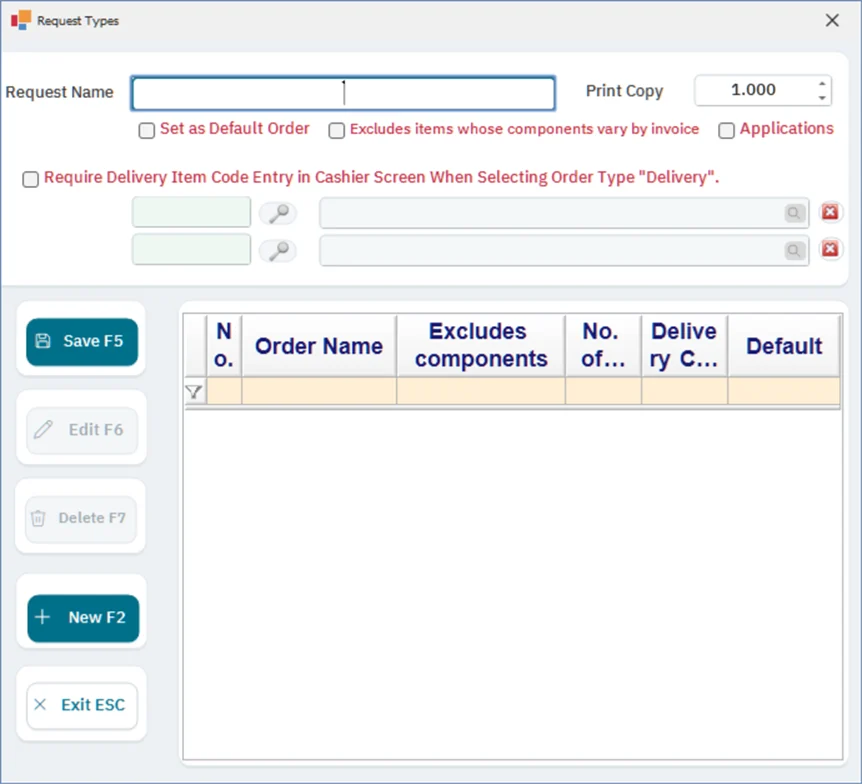Viewport: 862px width, 784px height.
Task: Check the Applications checkbox
Action: 726,131
